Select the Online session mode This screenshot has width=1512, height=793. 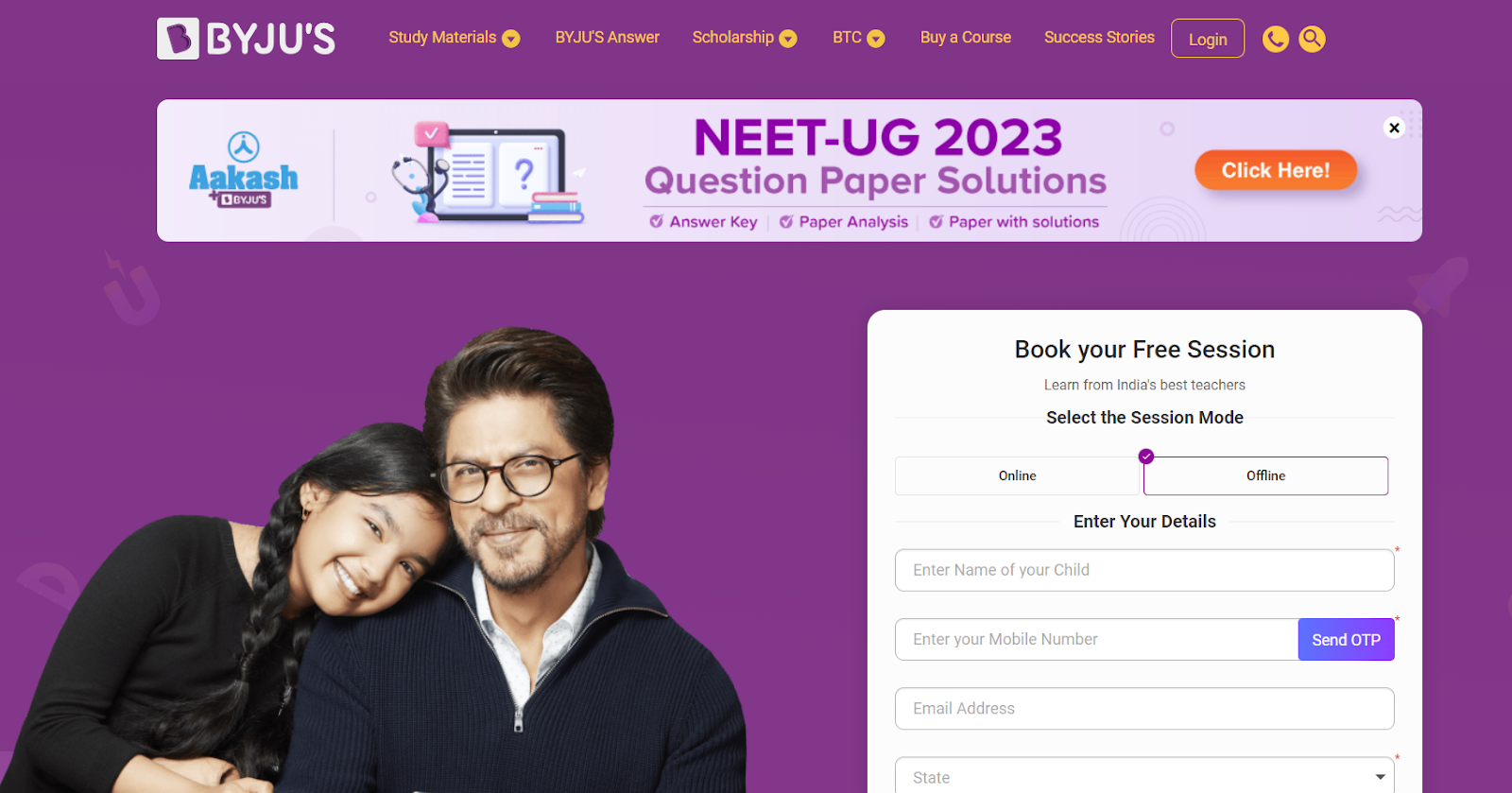(1018, 475)
